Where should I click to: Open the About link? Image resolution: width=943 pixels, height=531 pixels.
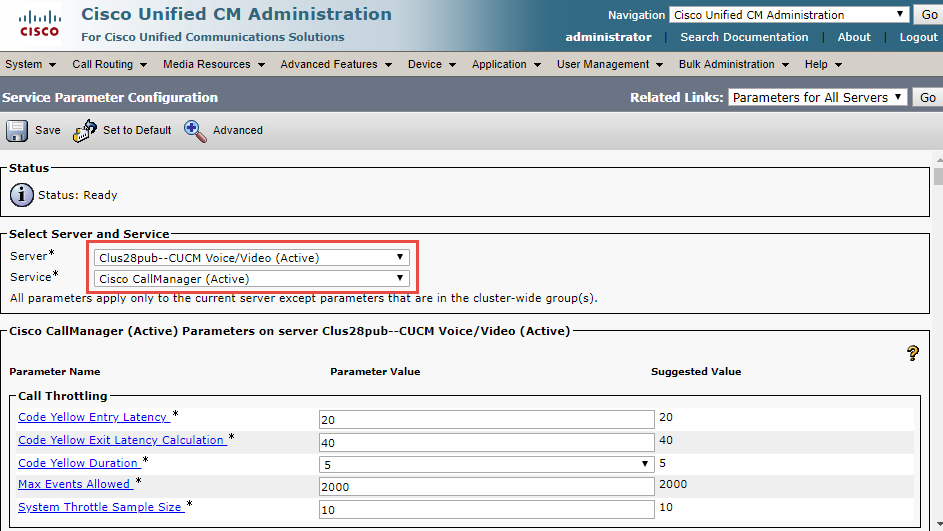pos(854,37)
